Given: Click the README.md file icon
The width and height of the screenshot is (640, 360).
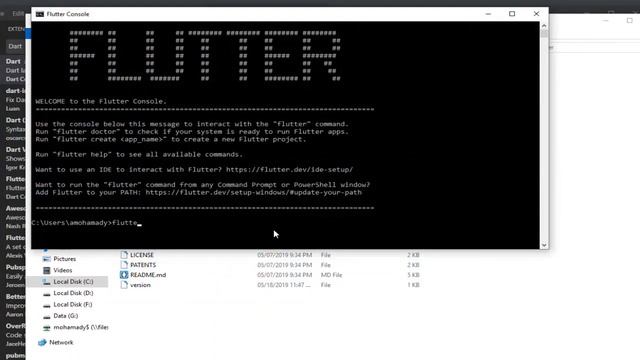Looking at the screenshot, I should click(124, 275).
